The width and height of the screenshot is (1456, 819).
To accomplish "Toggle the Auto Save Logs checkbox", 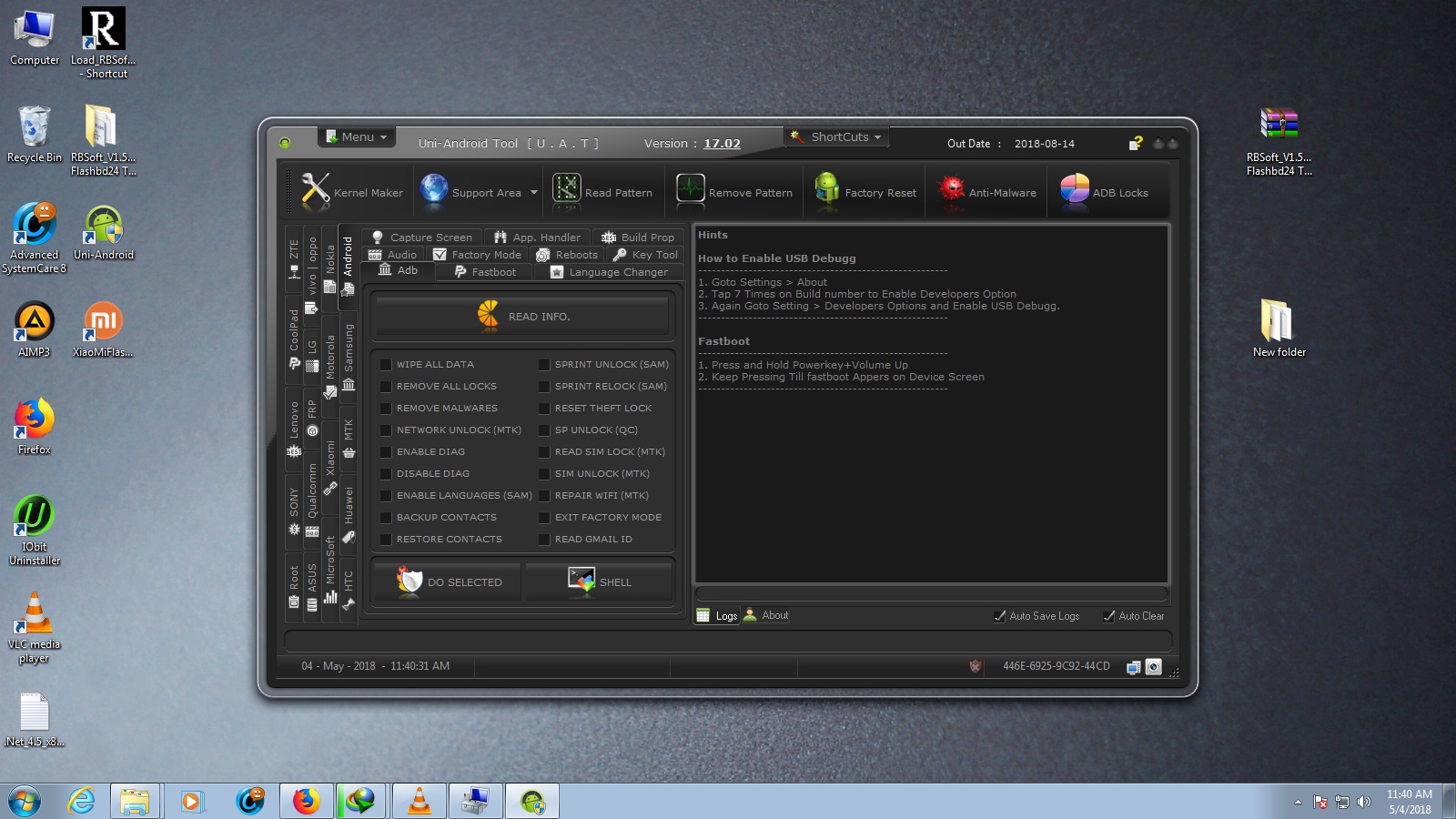I will (1000, 616).
